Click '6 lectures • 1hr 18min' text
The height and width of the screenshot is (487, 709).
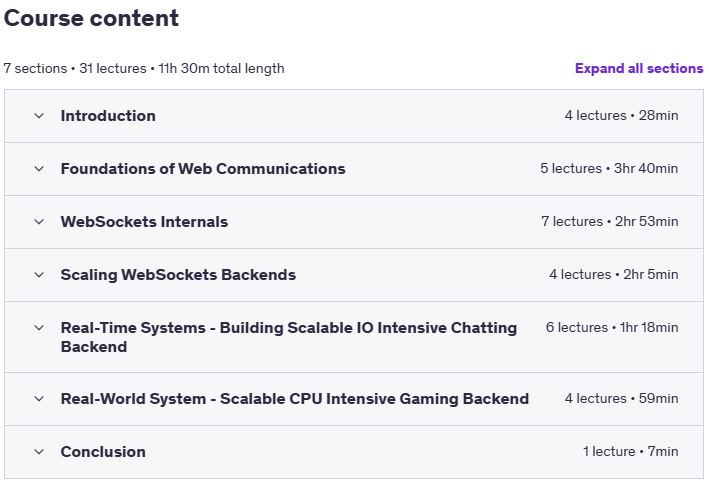(x=612, y=327)
